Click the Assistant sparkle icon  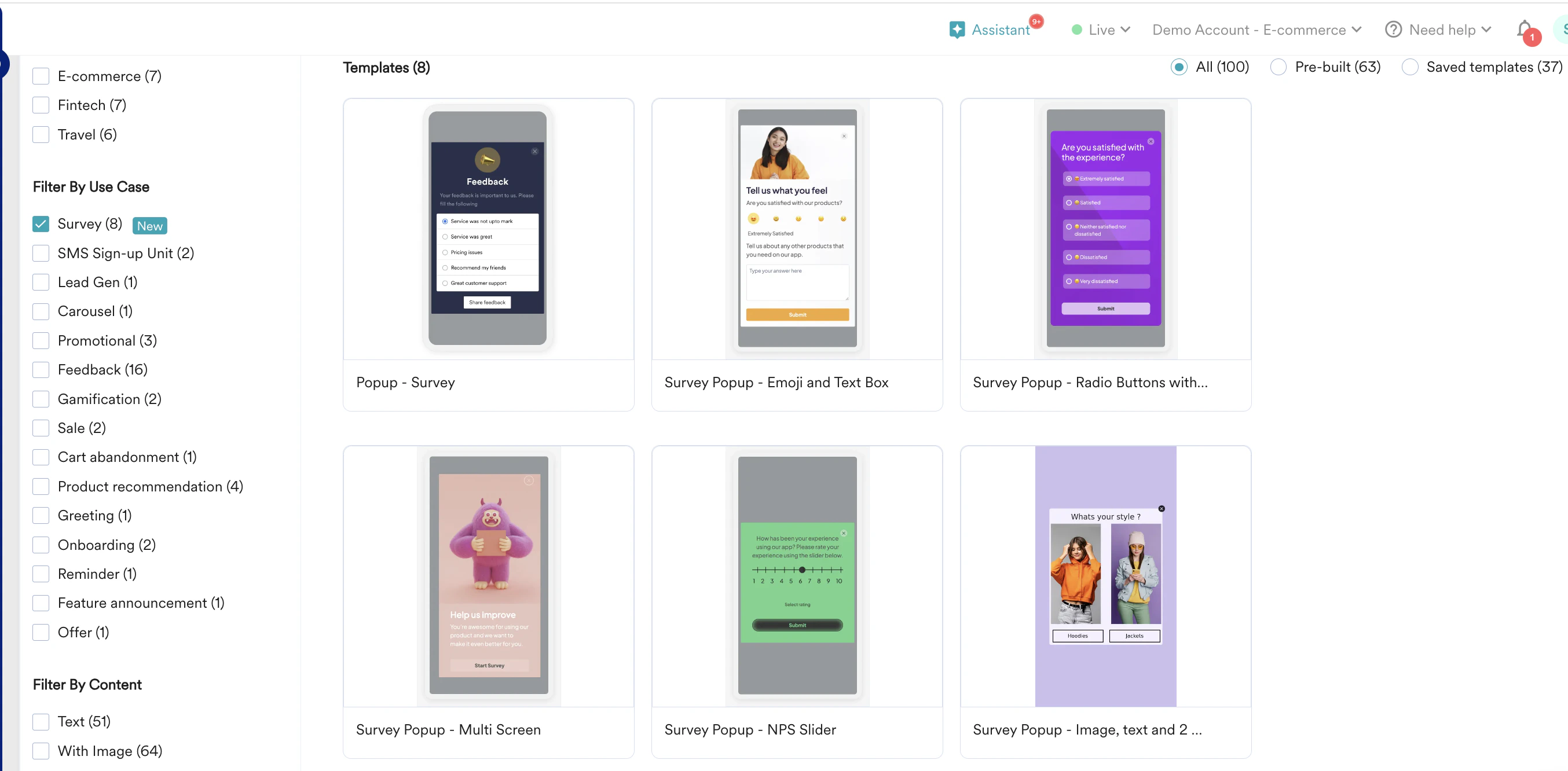(957, 30)
